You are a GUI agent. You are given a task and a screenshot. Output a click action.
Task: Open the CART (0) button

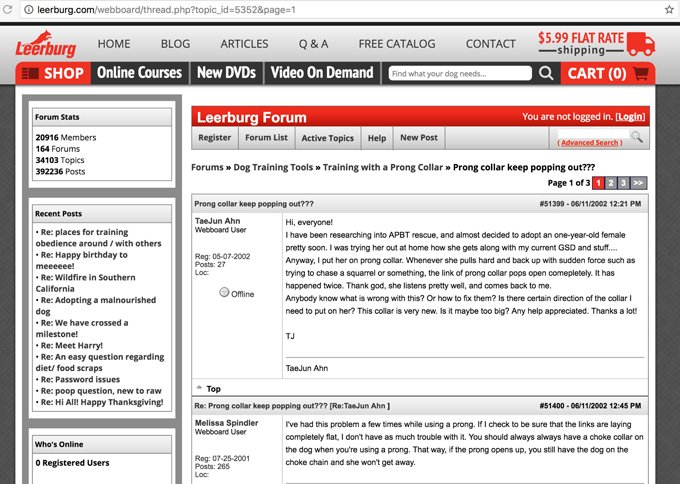608,73
